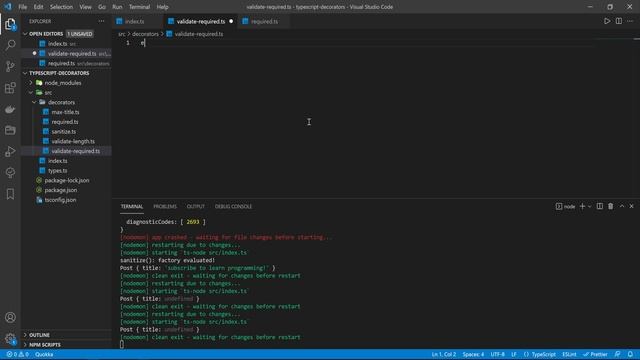Split the terminal panel

[x=600, y=207]
